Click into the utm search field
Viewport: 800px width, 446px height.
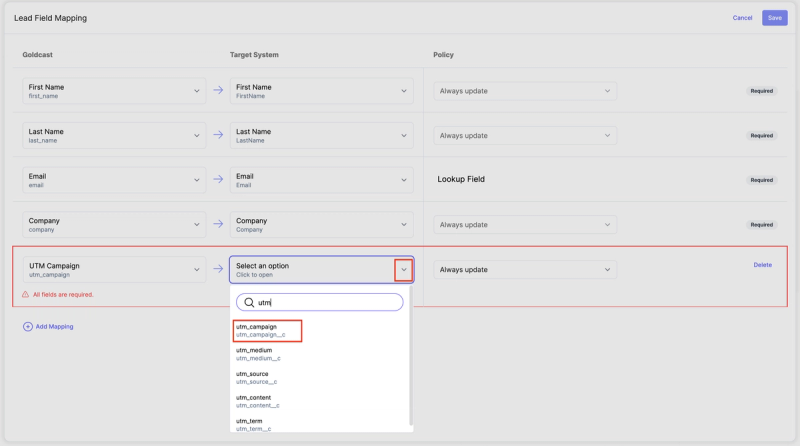click(325, 302)
